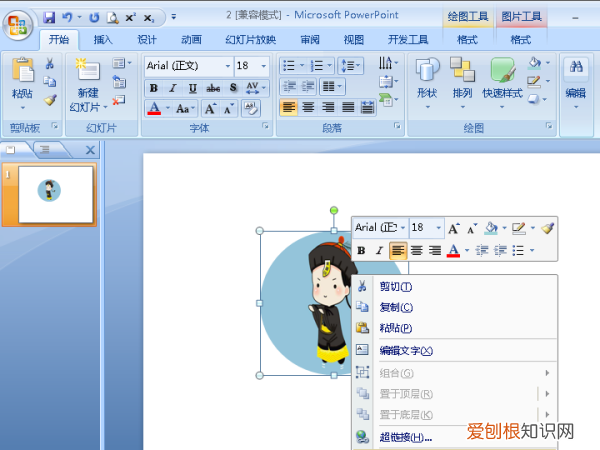600x450 pixels.
Task: Click the format painter in mini toolbar
Action: tap(547, 228)
